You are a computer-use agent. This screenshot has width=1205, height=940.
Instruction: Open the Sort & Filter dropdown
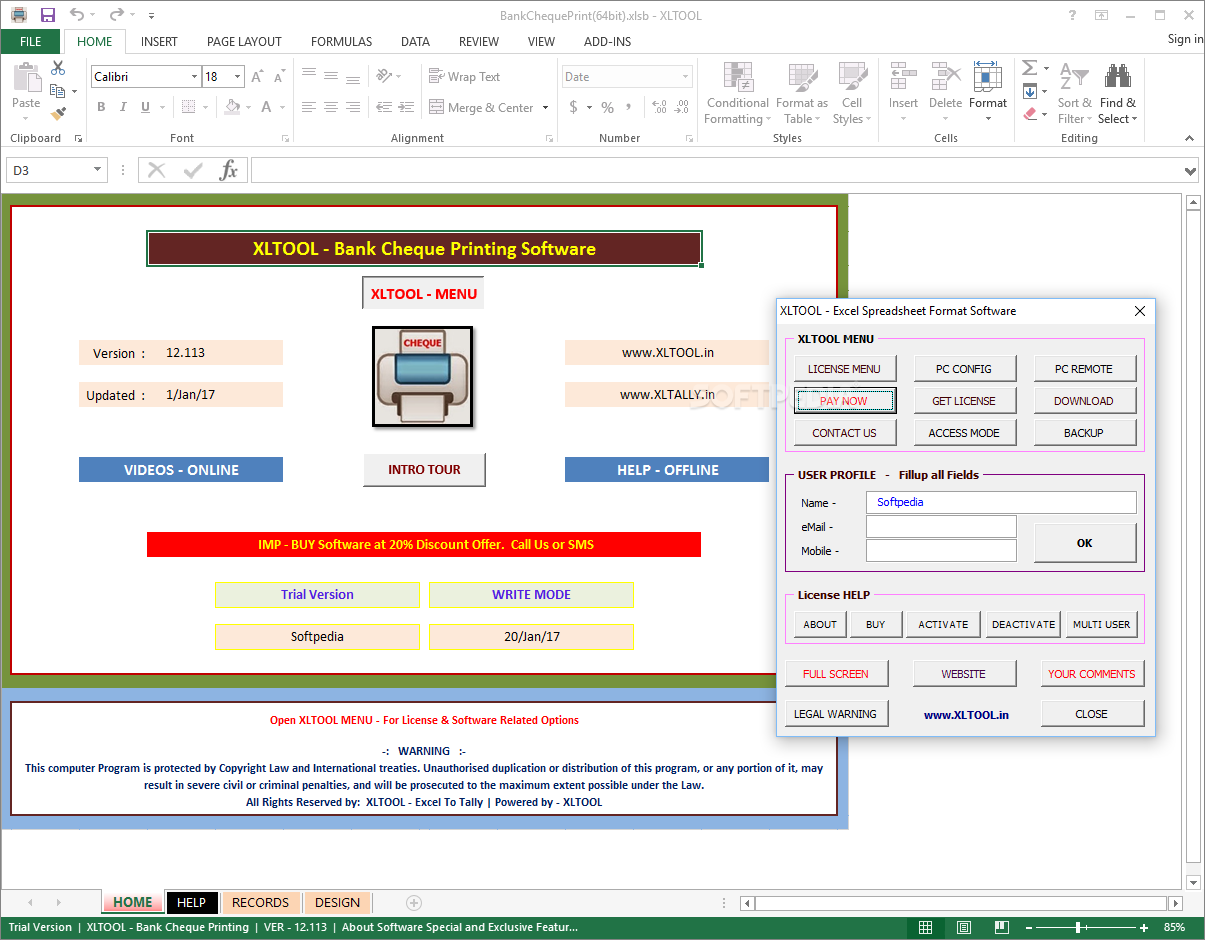(x=1075, y=92)
